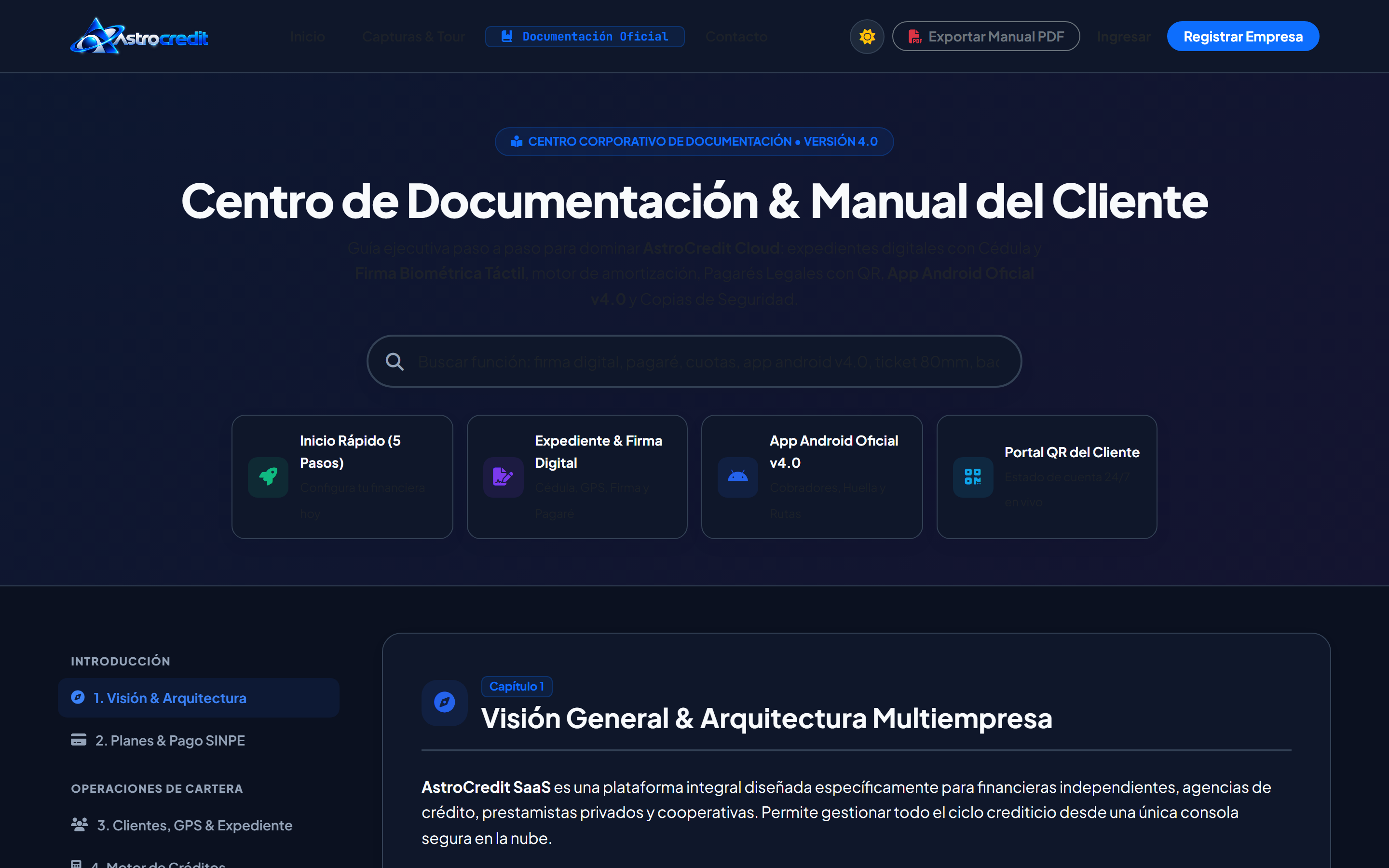Click the AstroCredit logo
Screen dimensions: 1389x868
(x=139, y=36)
